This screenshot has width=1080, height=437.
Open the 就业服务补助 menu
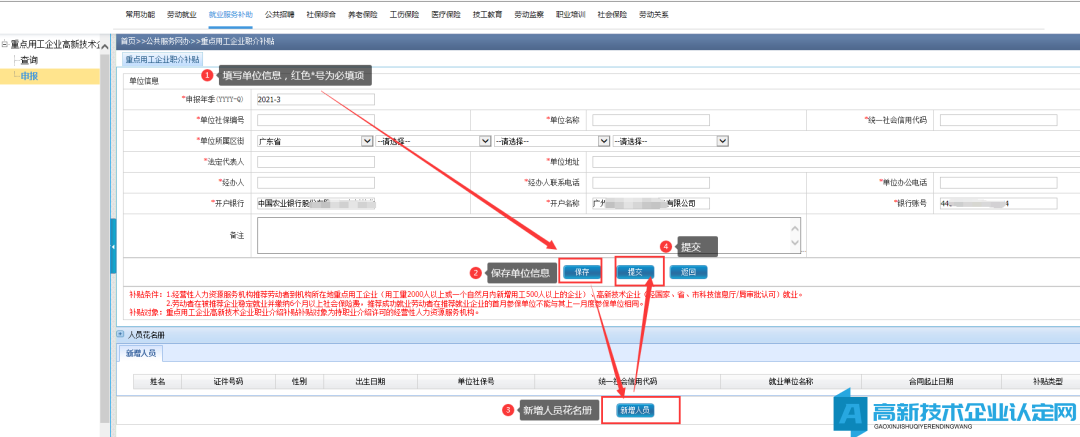pyautogui.click(x=230, y=16)
